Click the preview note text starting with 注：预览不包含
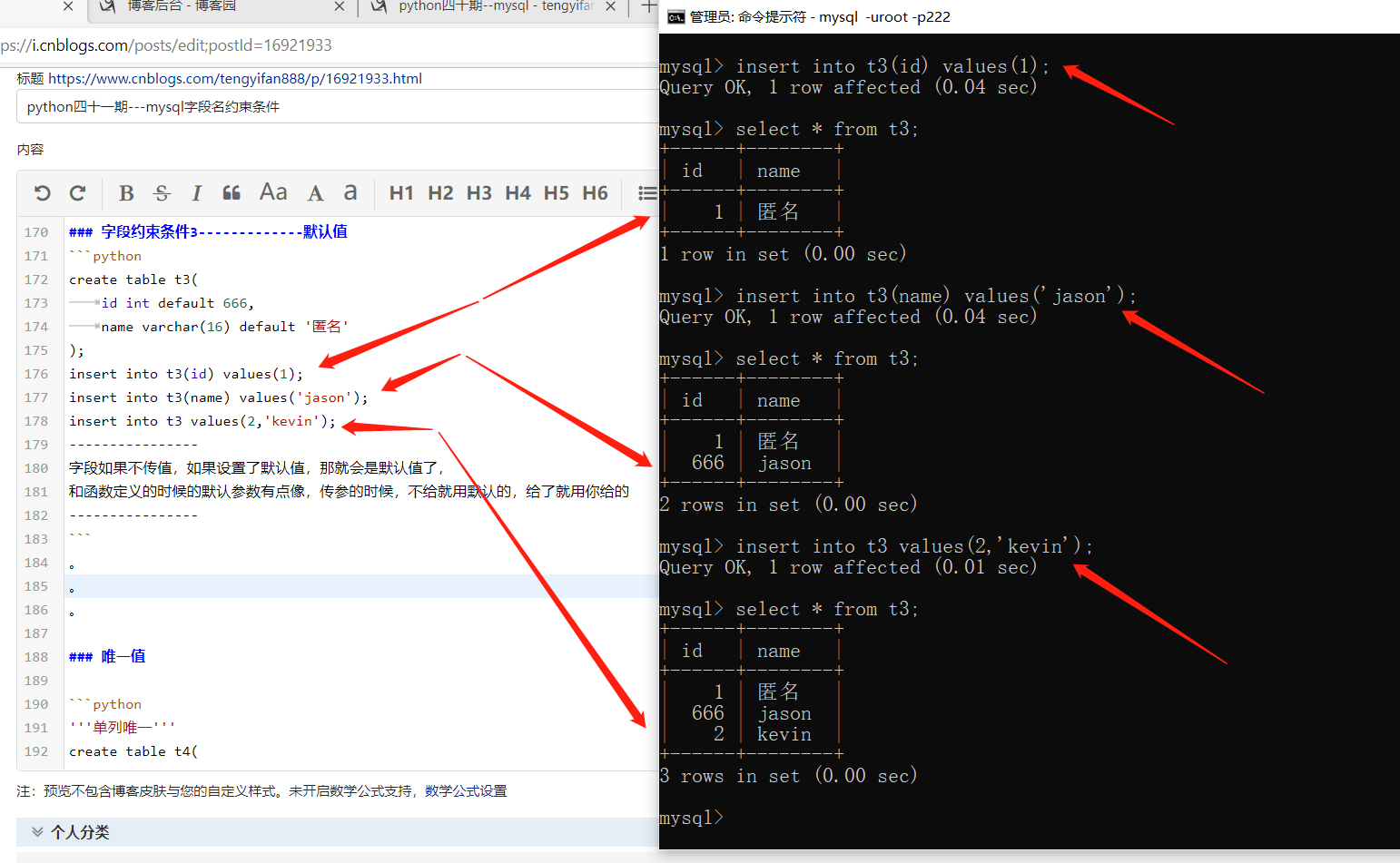Viewport: 1400px width, 863px height. click(261, 791)
